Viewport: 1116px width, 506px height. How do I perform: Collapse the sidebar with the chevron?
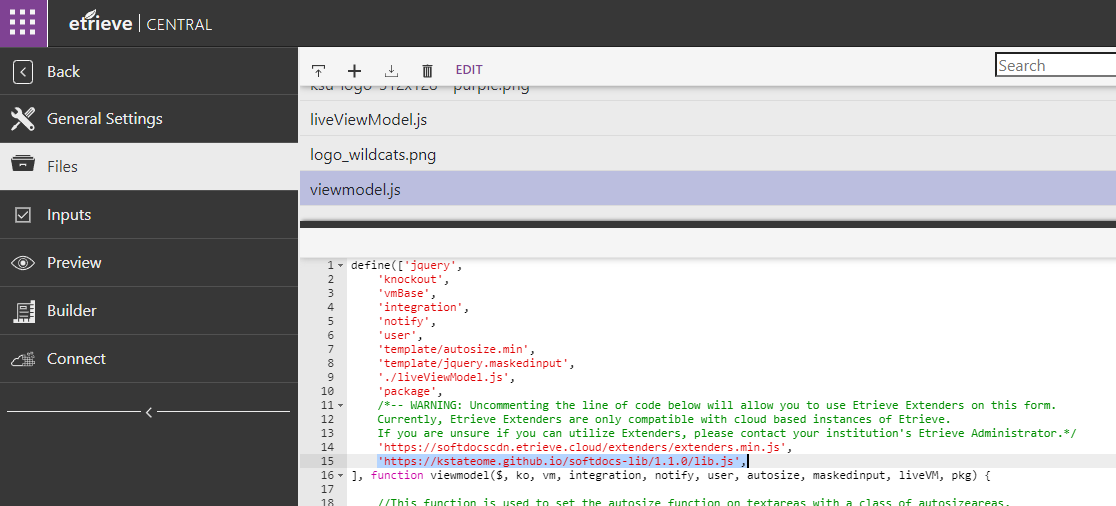[x=149, y=412]
